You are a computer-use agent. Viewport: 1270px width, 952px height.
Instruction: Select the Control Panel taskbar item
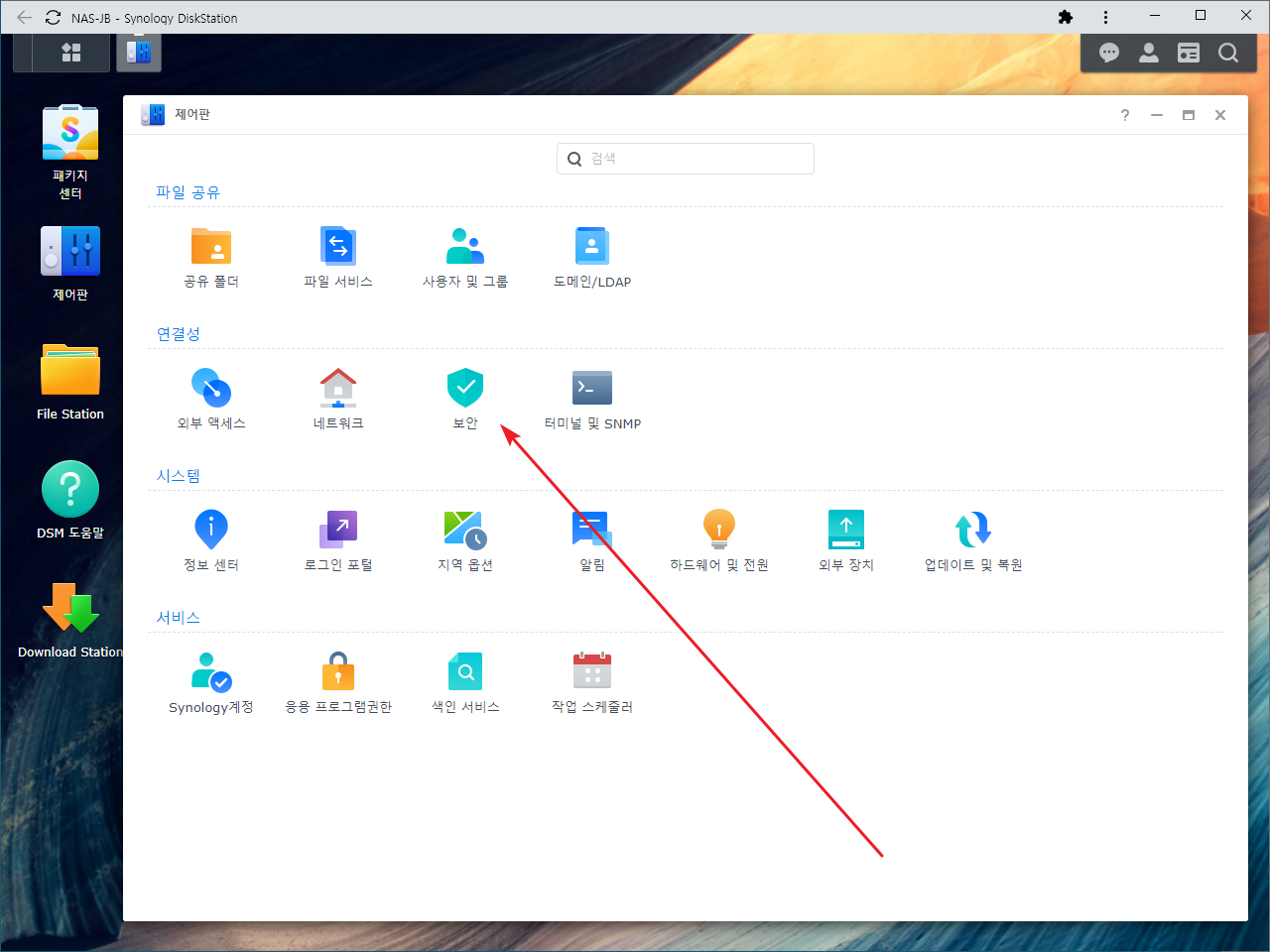139,52
